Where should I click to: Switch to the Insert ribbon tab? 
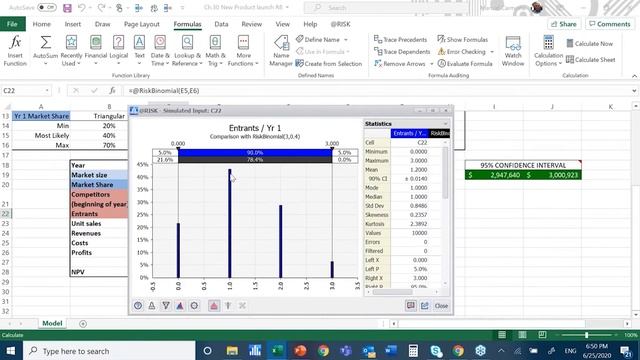[73, 24]
